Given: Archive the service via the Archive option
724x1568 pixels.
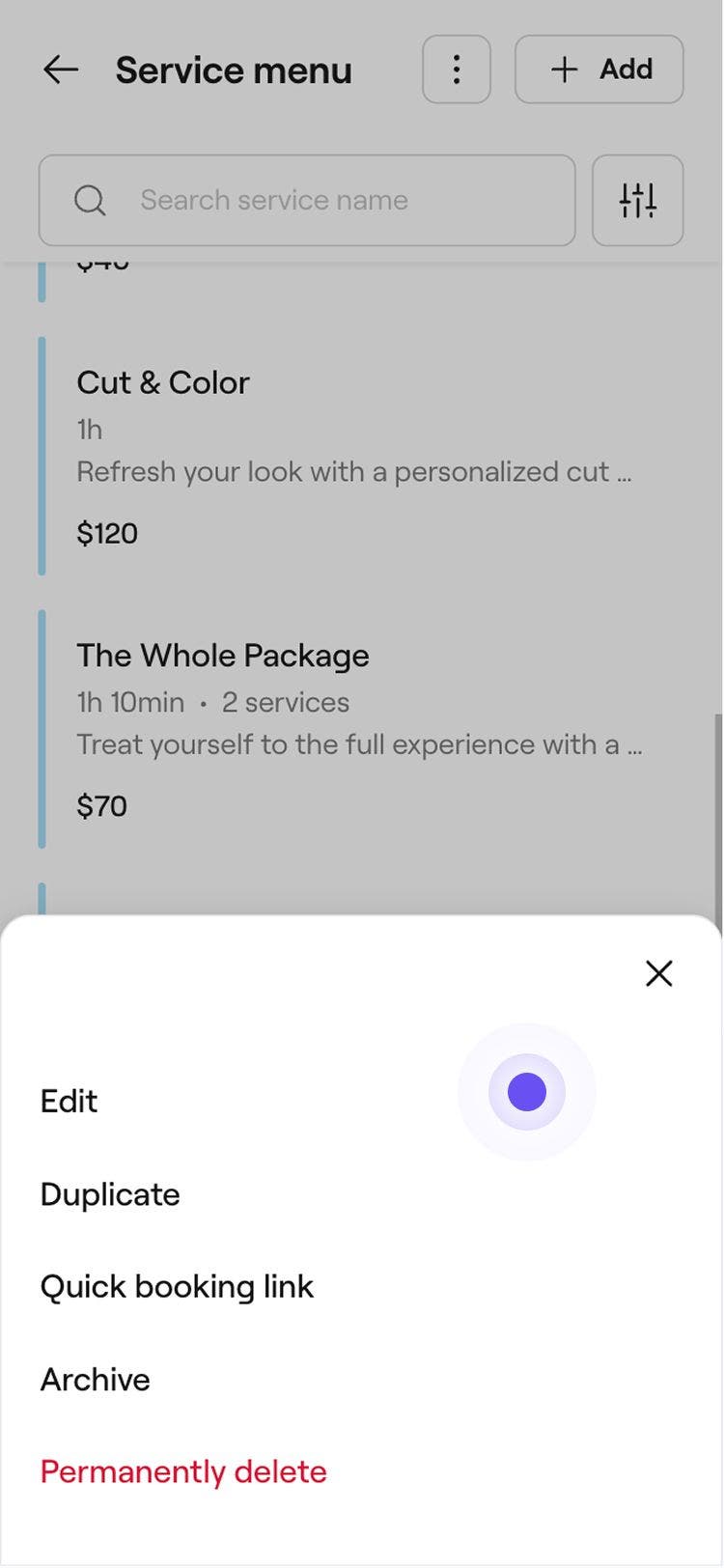Looking at the screenshot, I should pos(96,1380).
